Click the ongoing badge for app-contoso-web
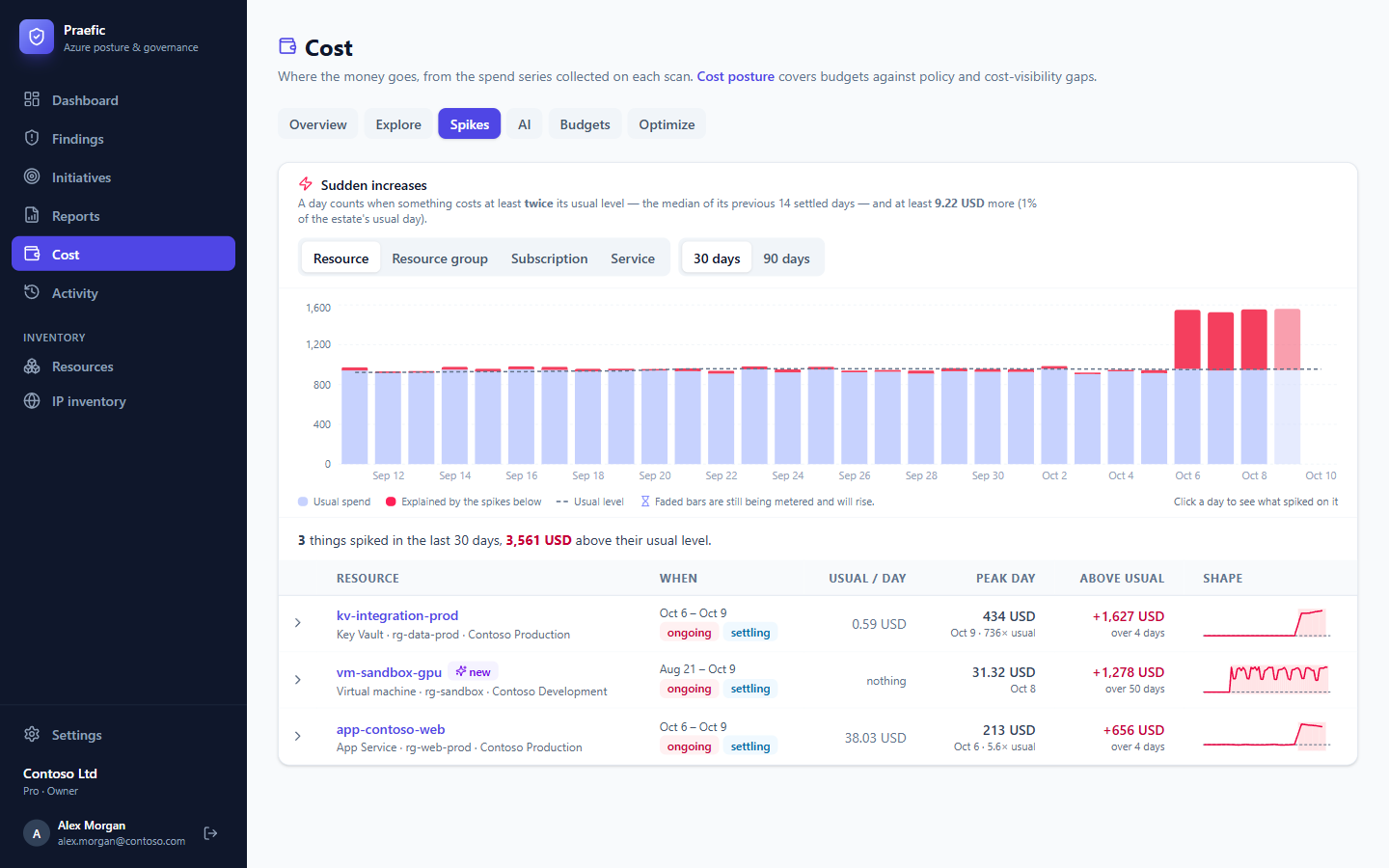This screenshot has width=1389, height=868. [689, 746]
